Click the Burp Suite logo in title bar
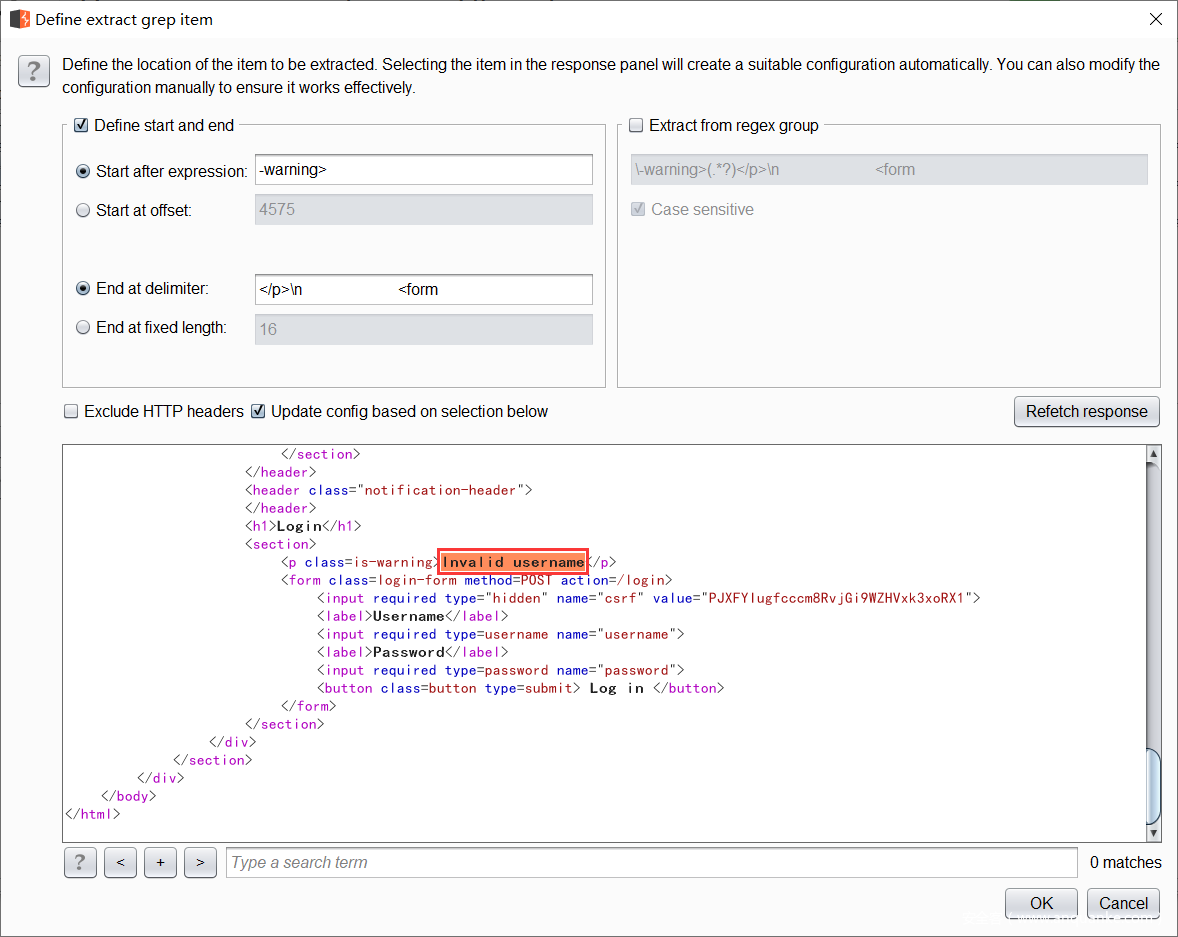 (x=19, y=19)
